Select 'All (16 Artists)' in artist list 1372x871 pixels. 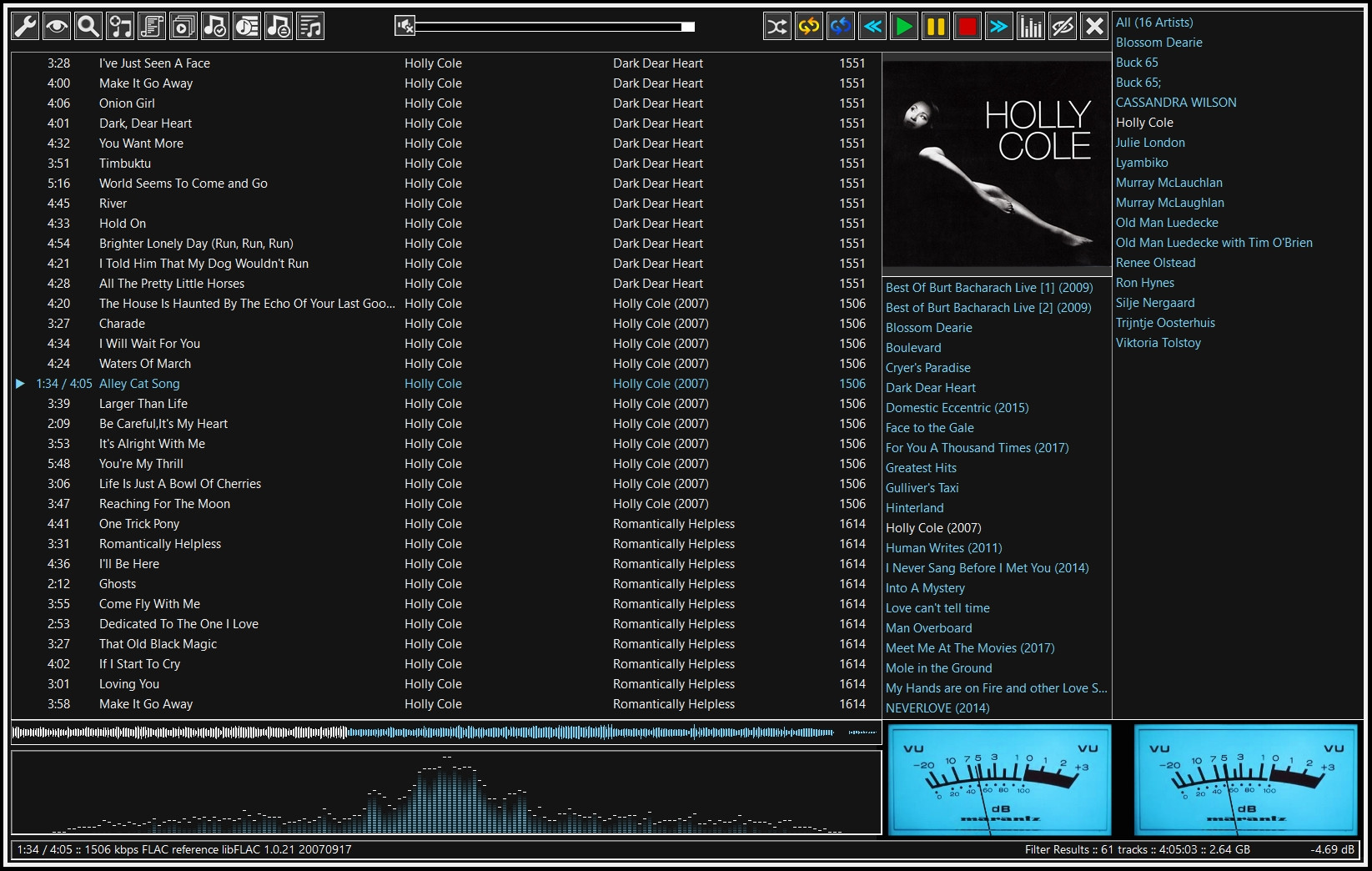pos(1154,23)
